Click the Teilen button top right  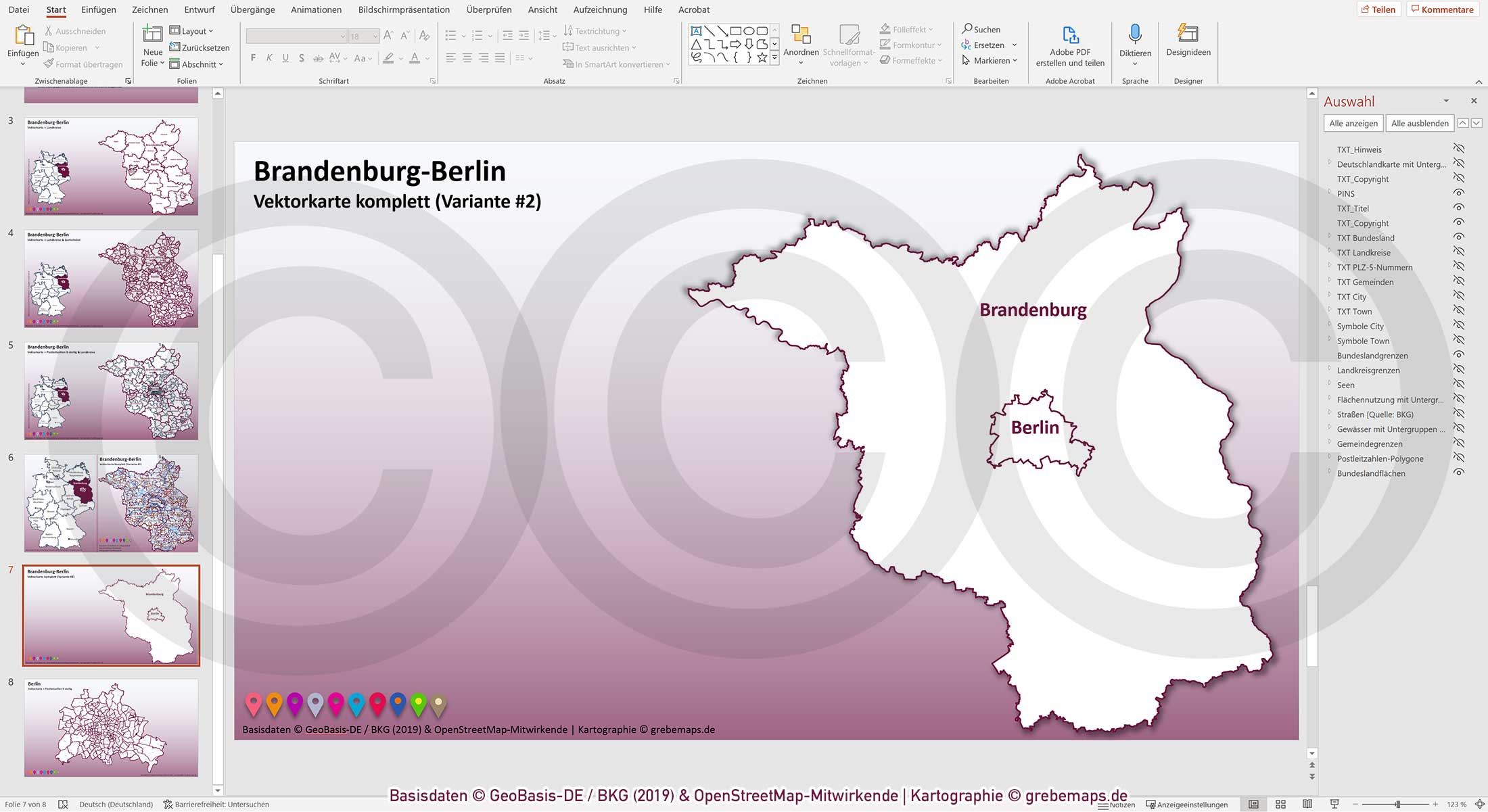(1380, 9)
